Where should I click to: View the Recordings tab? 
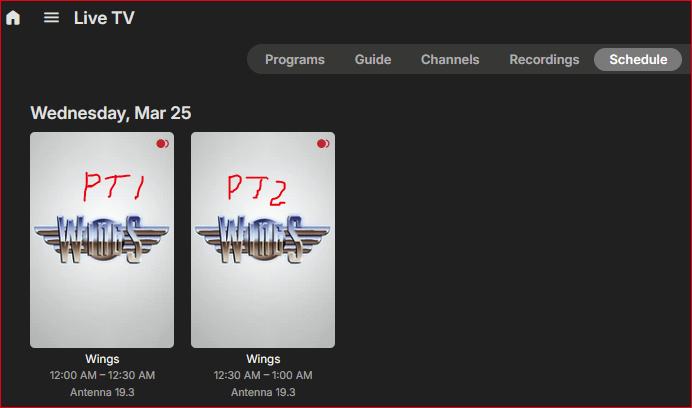pos(544,60)
